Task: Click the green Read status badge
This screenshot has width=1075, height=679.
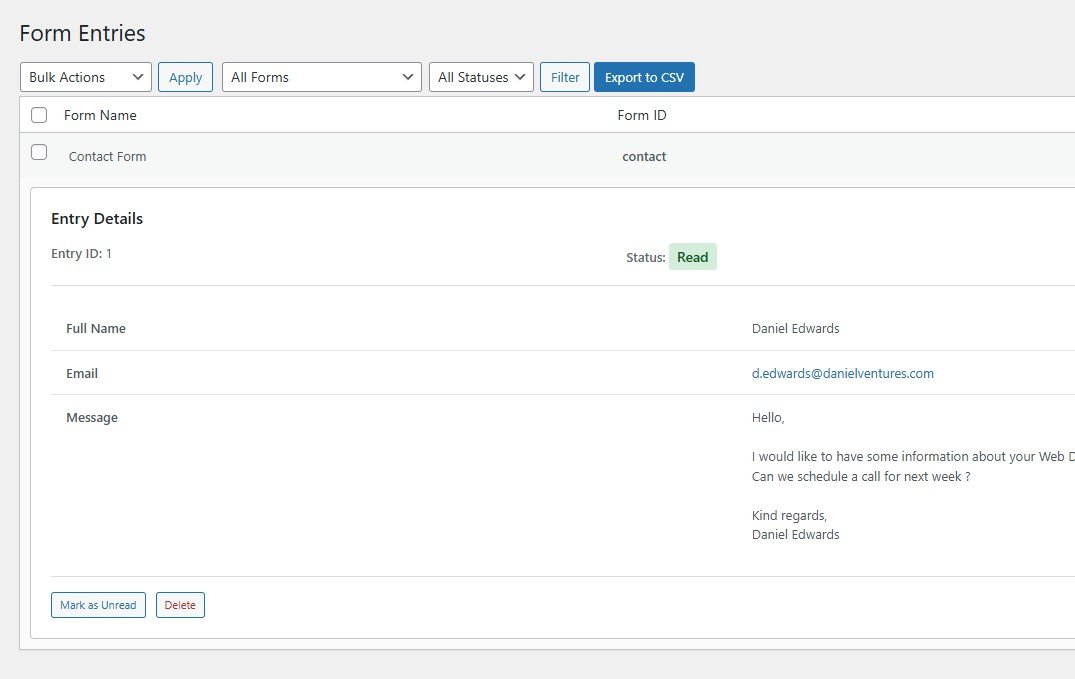Action: point(692,257)
